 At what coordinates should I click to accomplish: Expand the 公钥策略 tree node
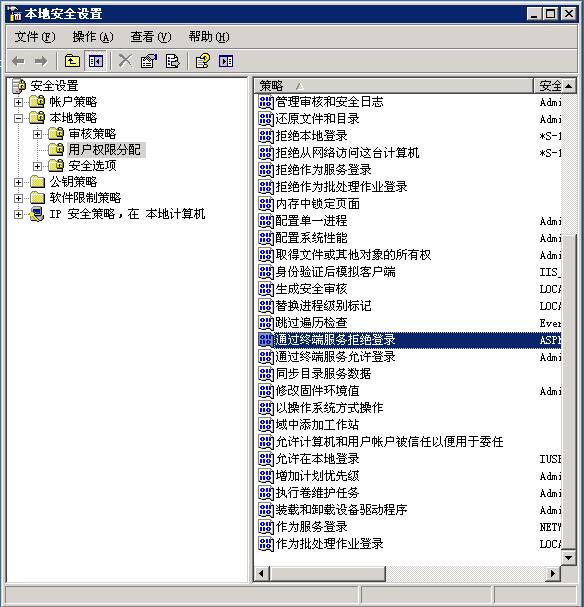pyautogui.click(x=19, y=182)
